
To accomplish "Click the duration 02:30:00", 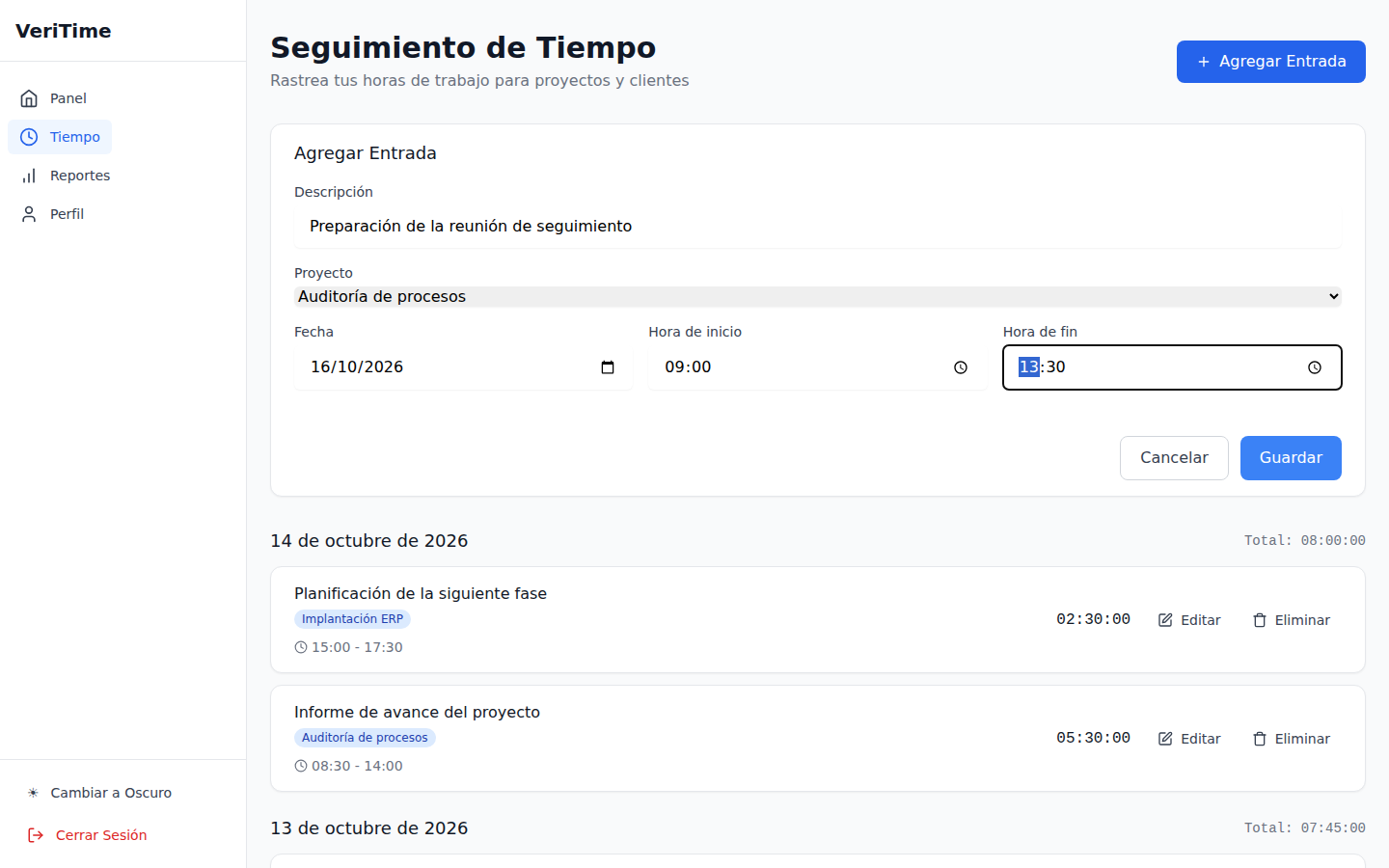I will (1093, 619).
